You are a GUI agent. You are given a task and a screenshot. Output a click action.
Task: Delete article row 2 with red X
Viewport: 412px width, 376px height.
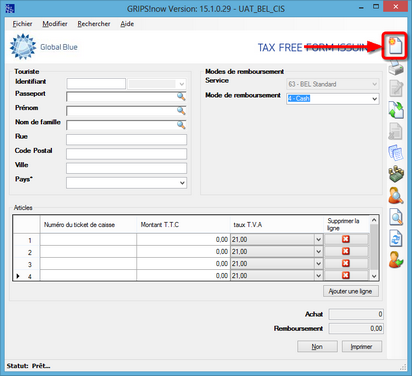point(346,251)
